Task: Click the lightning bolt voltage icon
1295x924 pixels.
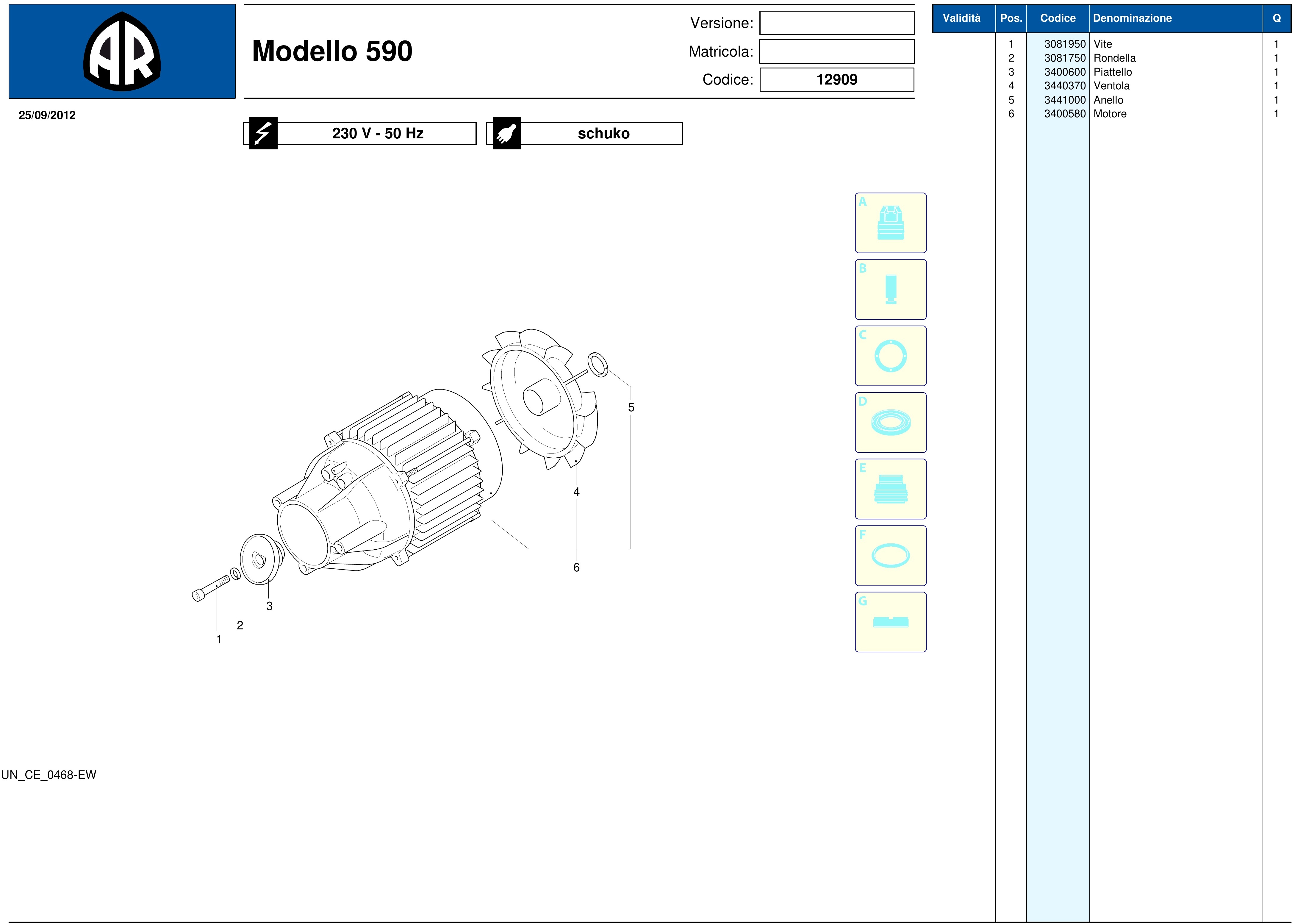Action: [263, 133]
